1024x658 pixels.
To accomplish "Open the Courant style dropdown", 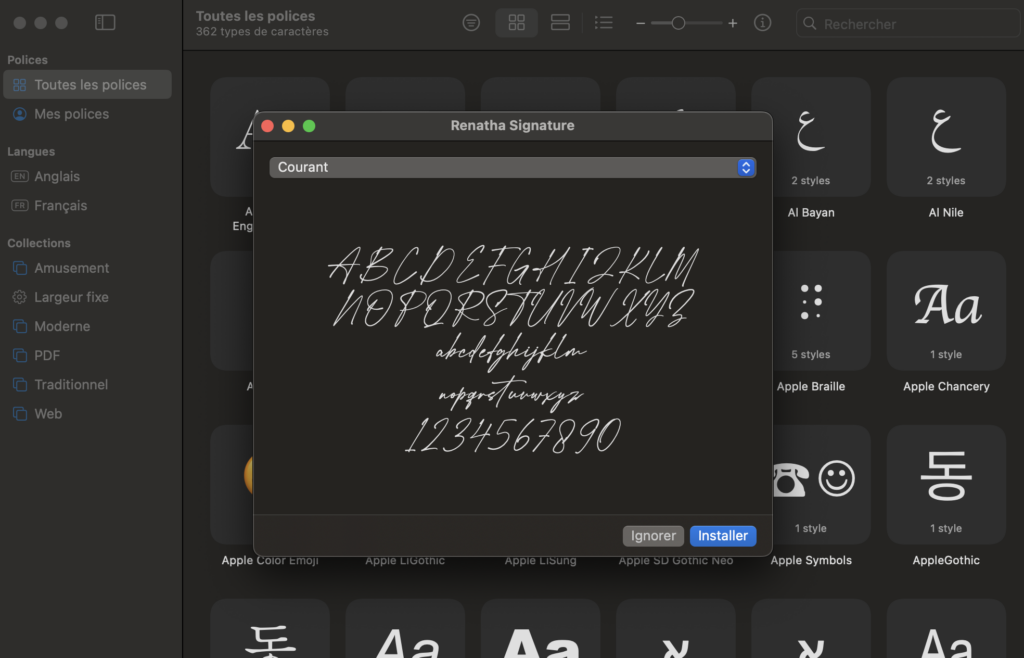I will click(x=512, y=167).
